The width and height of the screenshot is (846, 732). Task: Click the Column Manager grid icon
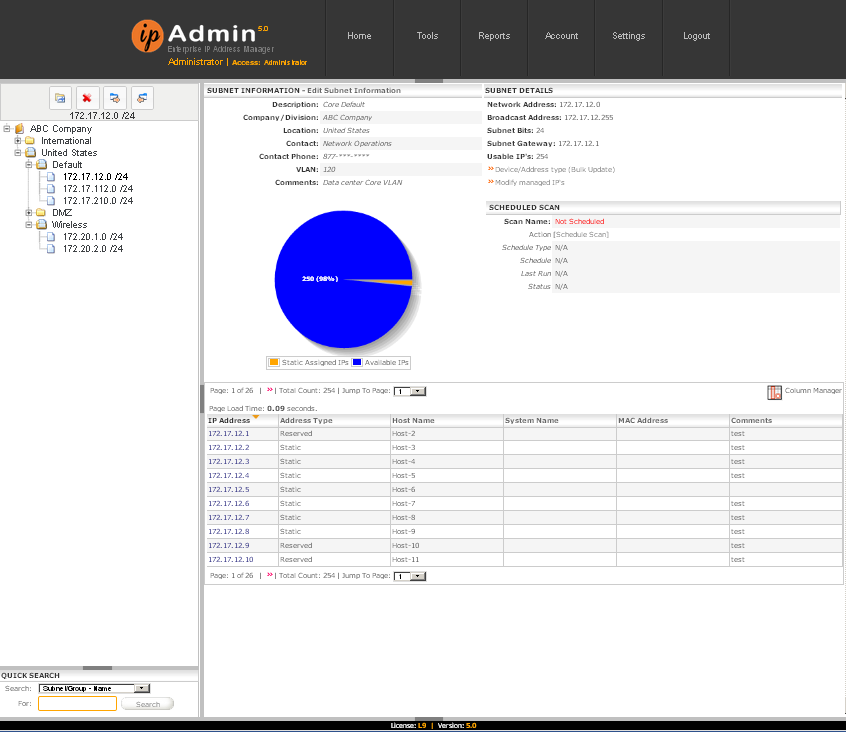(774, 392)
